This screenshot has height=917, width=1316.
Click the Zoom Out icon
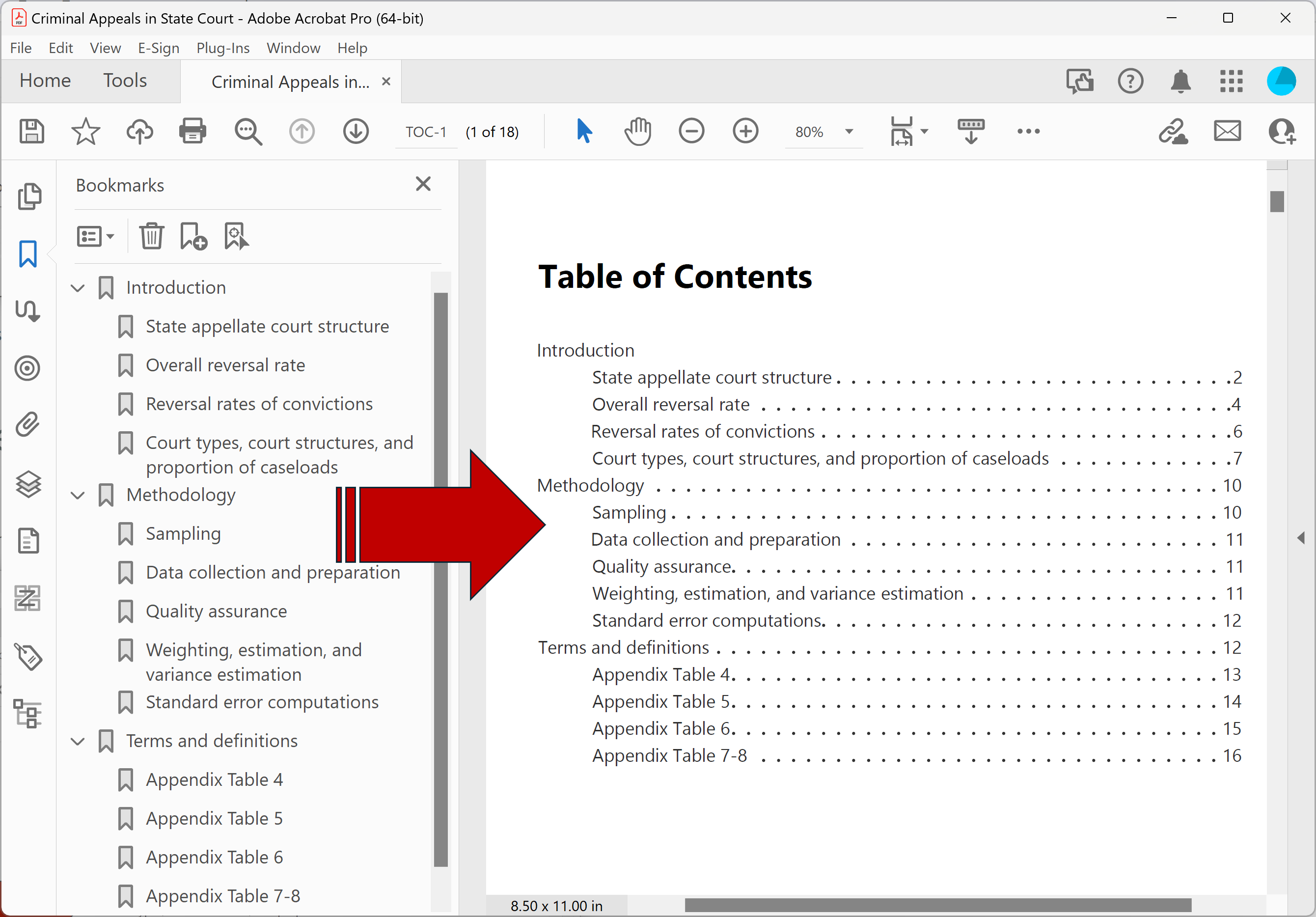coord(691,131)
